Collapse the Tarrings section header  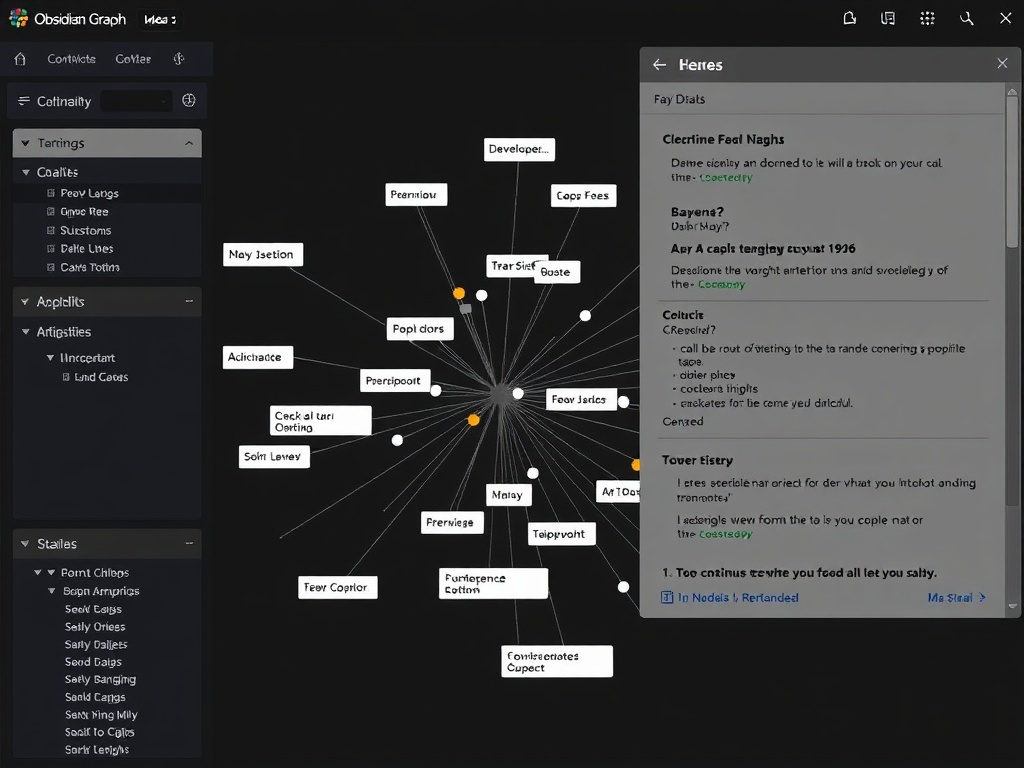pyautogui.click(x=189, y=142)
